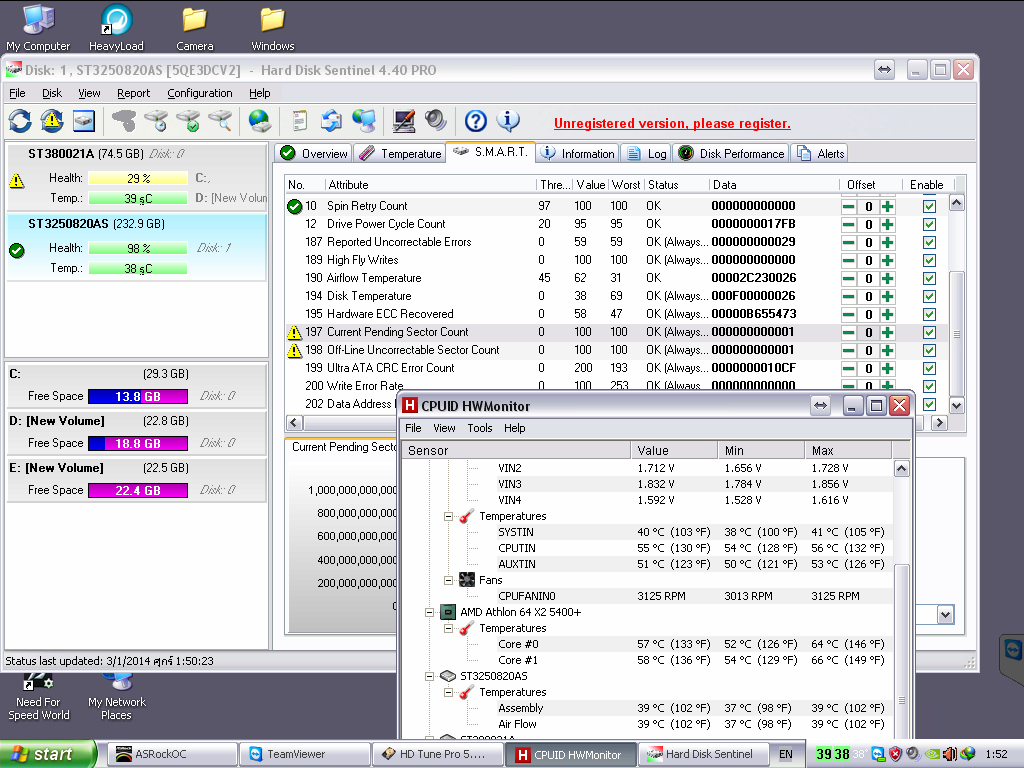Image resolution: width=1024 pixels, height=768 pixels.
Task: Click the blue question mark Help icon
Action: pyautogui.click(x=476, y=121)
